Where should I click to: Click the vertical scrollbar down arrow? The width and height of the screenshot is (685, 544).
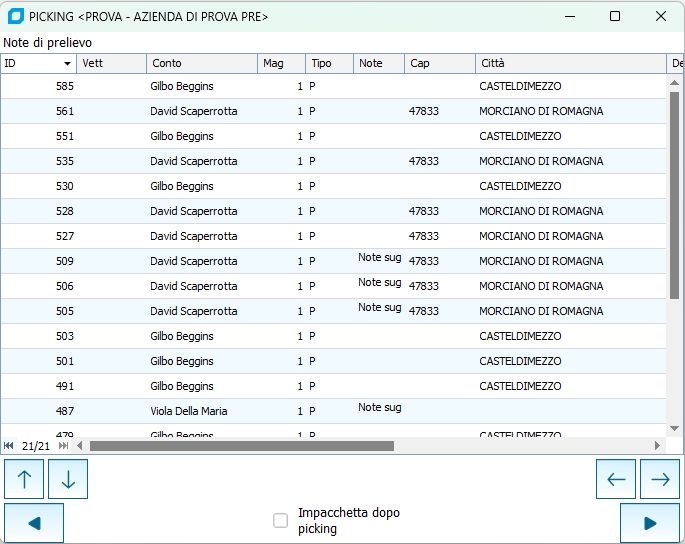[674, 427]
